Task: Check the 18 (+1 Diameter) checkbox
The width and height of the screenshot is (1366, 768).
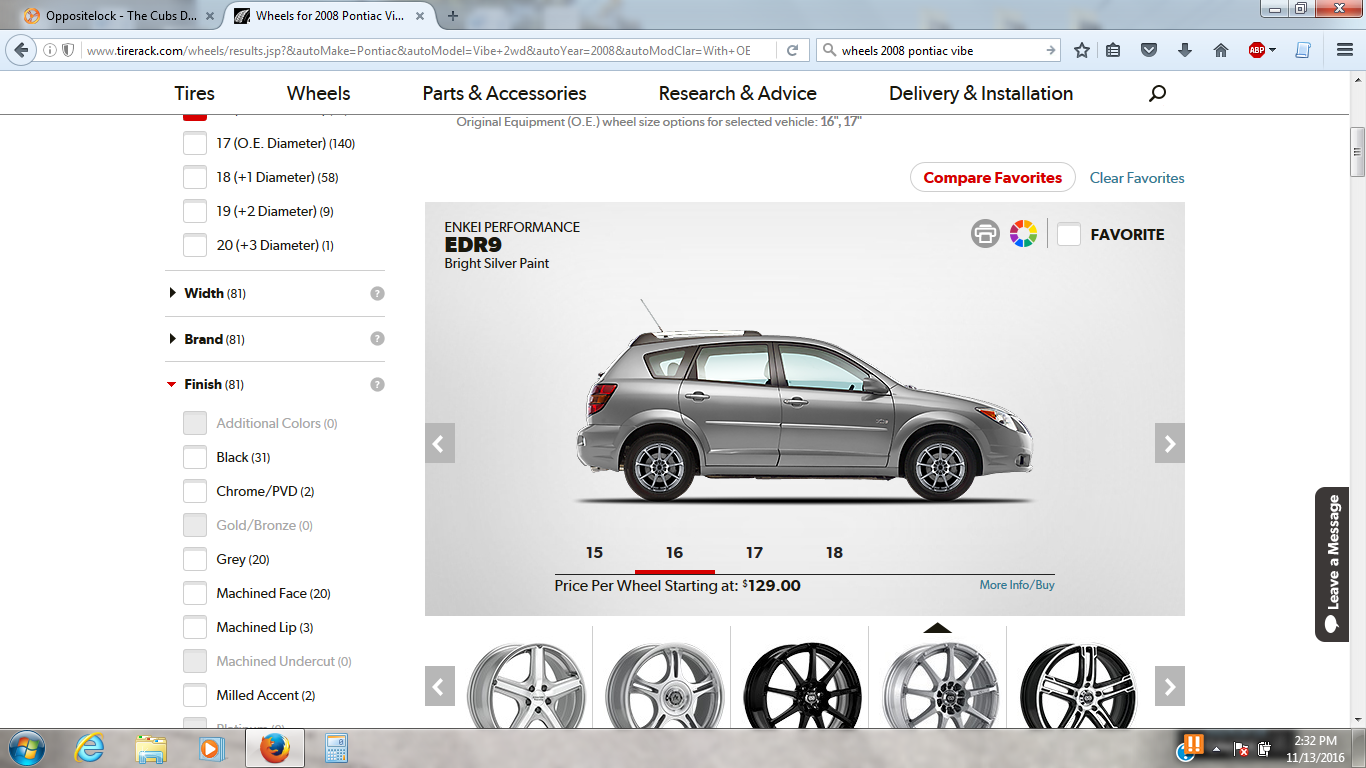Action: (x=195, y=177)
